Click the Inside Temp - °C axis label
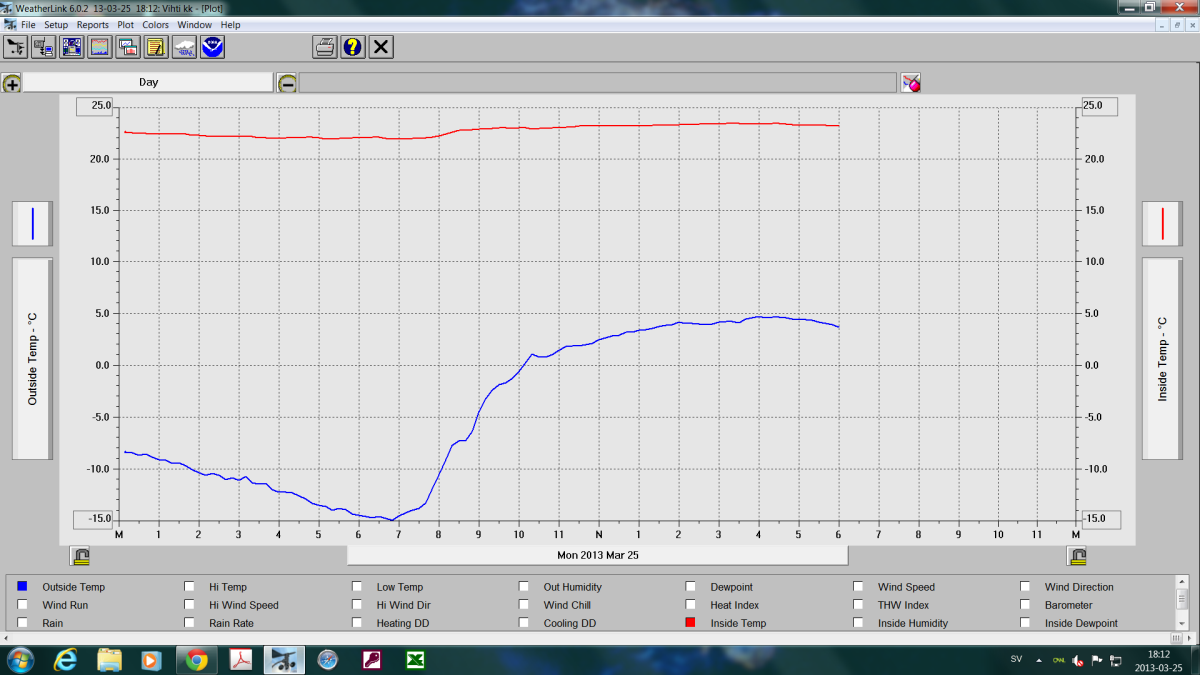 point(1163,358)
